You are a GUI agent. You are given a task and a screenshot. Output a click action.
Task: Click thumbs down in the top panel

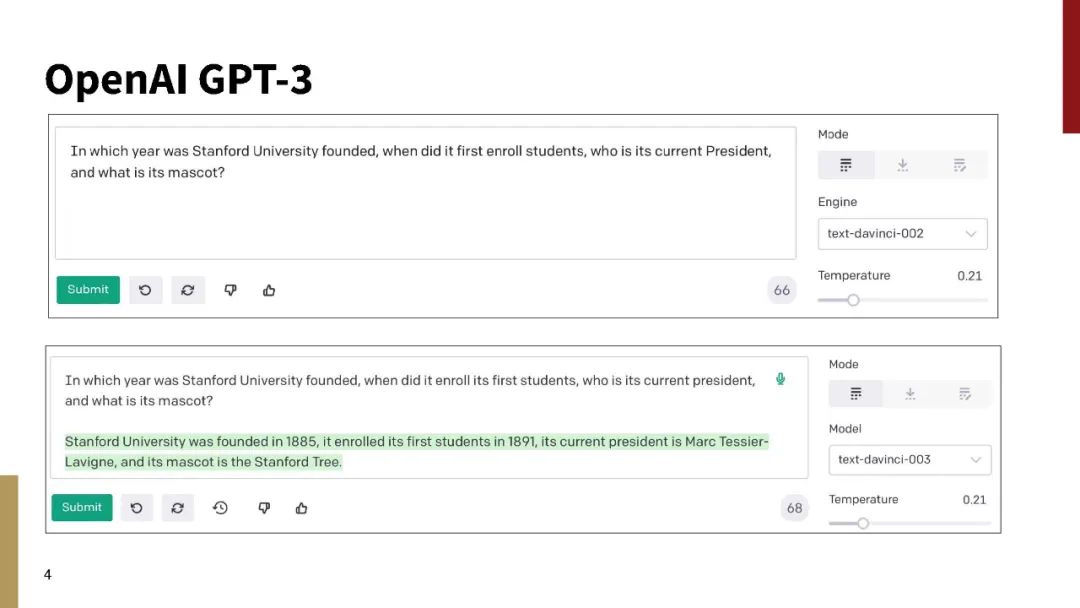(230, 290)
